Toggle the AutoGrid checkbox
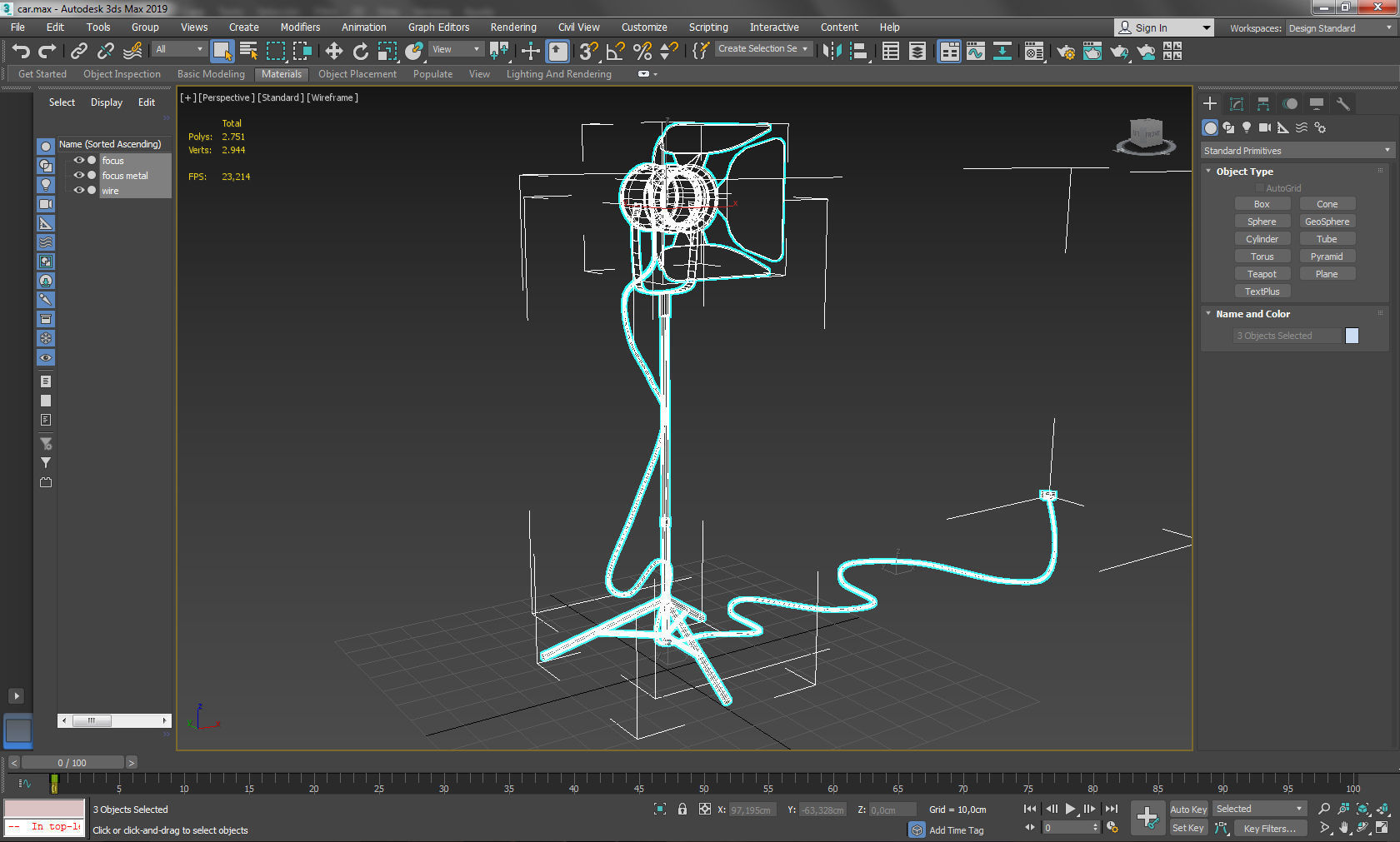 [x=1260, y=188]
